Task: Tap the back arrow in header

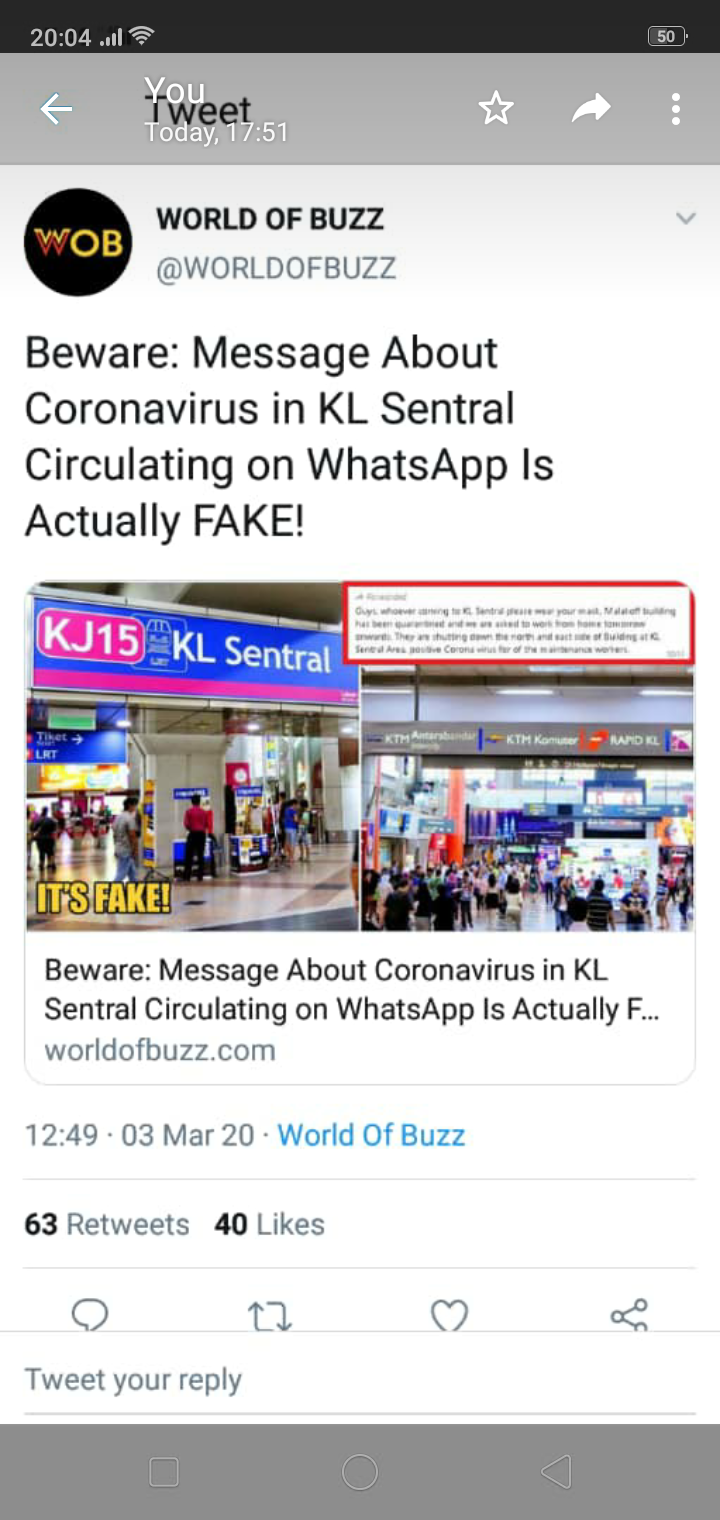Action: tap(56, 109)
